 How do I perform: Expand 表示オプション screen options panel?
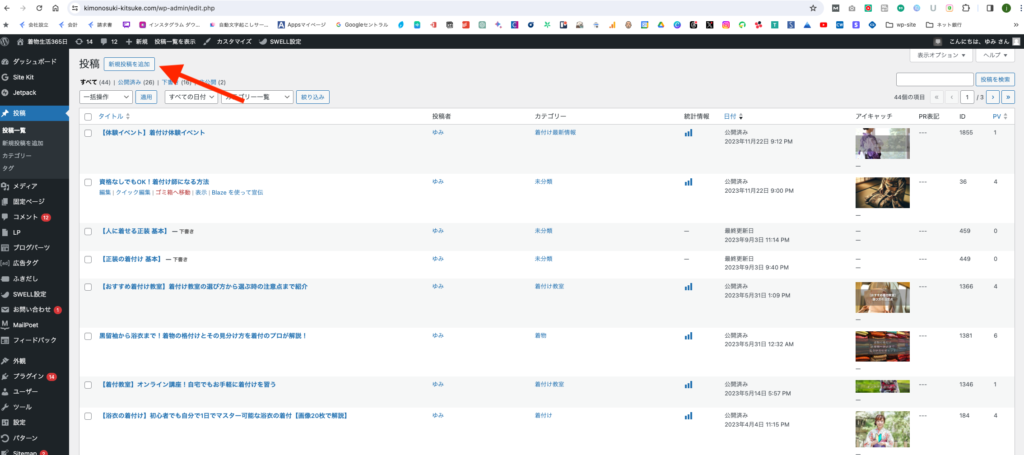point(942,56)
